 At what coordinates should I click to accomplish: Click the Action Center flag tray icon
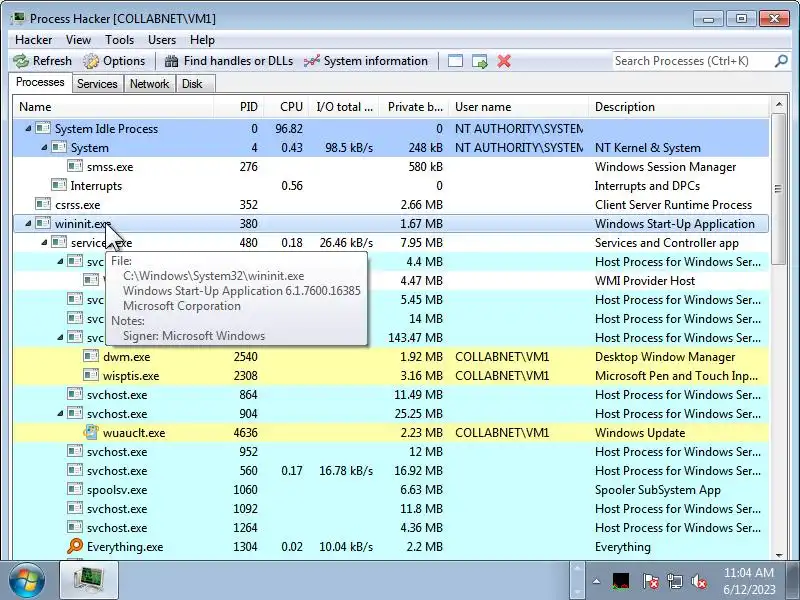[x=650, y=581]
